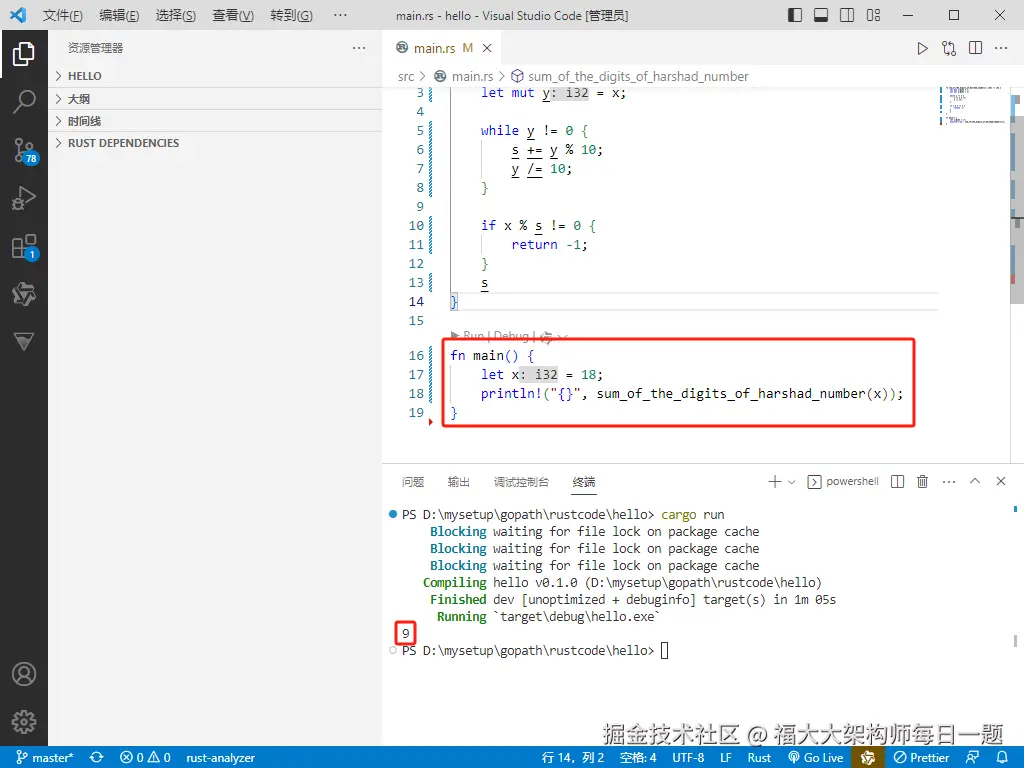The height and width of the screenshot is (768, 1024).
Task: Change line ending via LF status item
Action: tap(726, 758)
